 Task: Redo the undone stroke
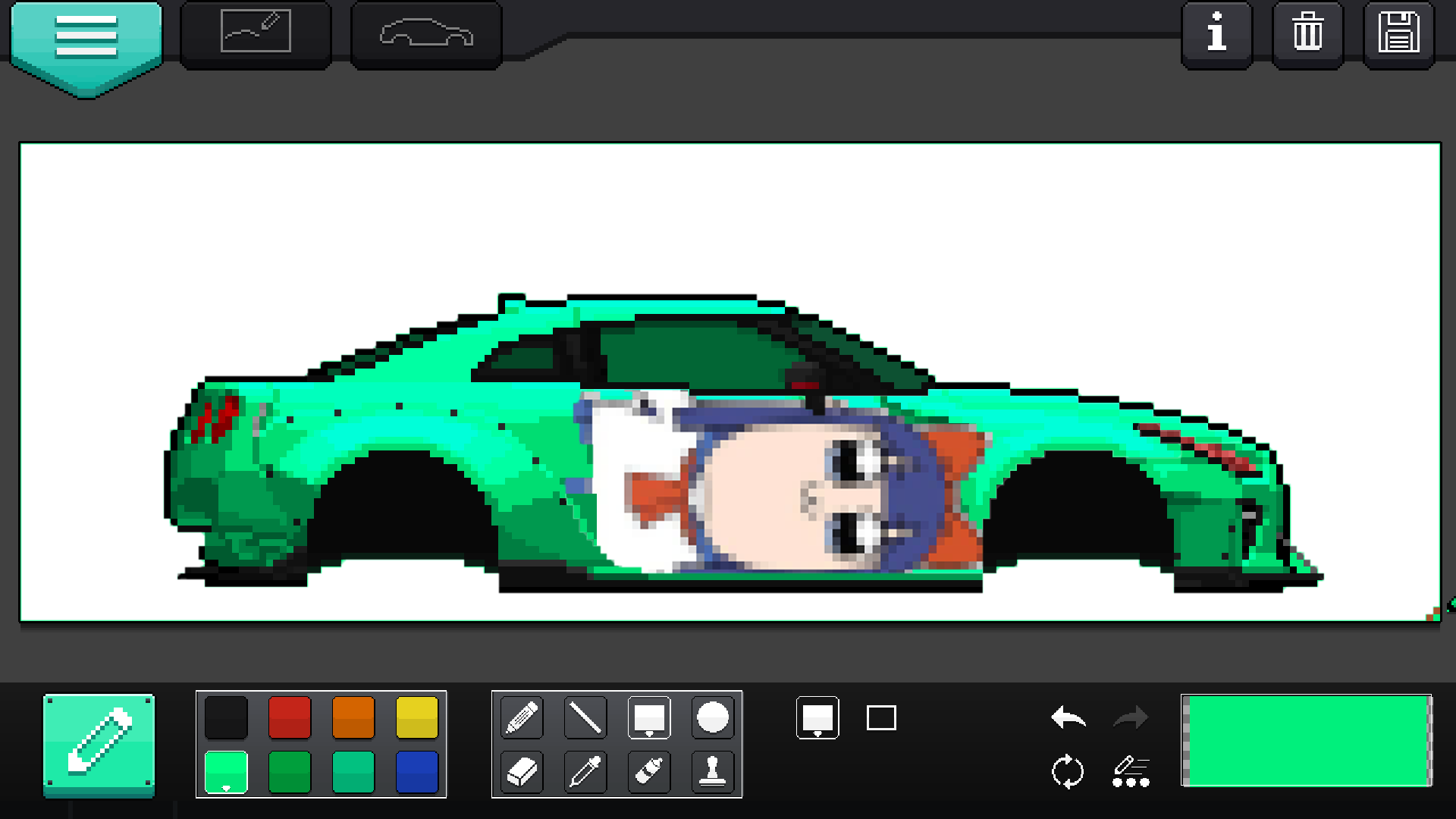pos(1131,717)
